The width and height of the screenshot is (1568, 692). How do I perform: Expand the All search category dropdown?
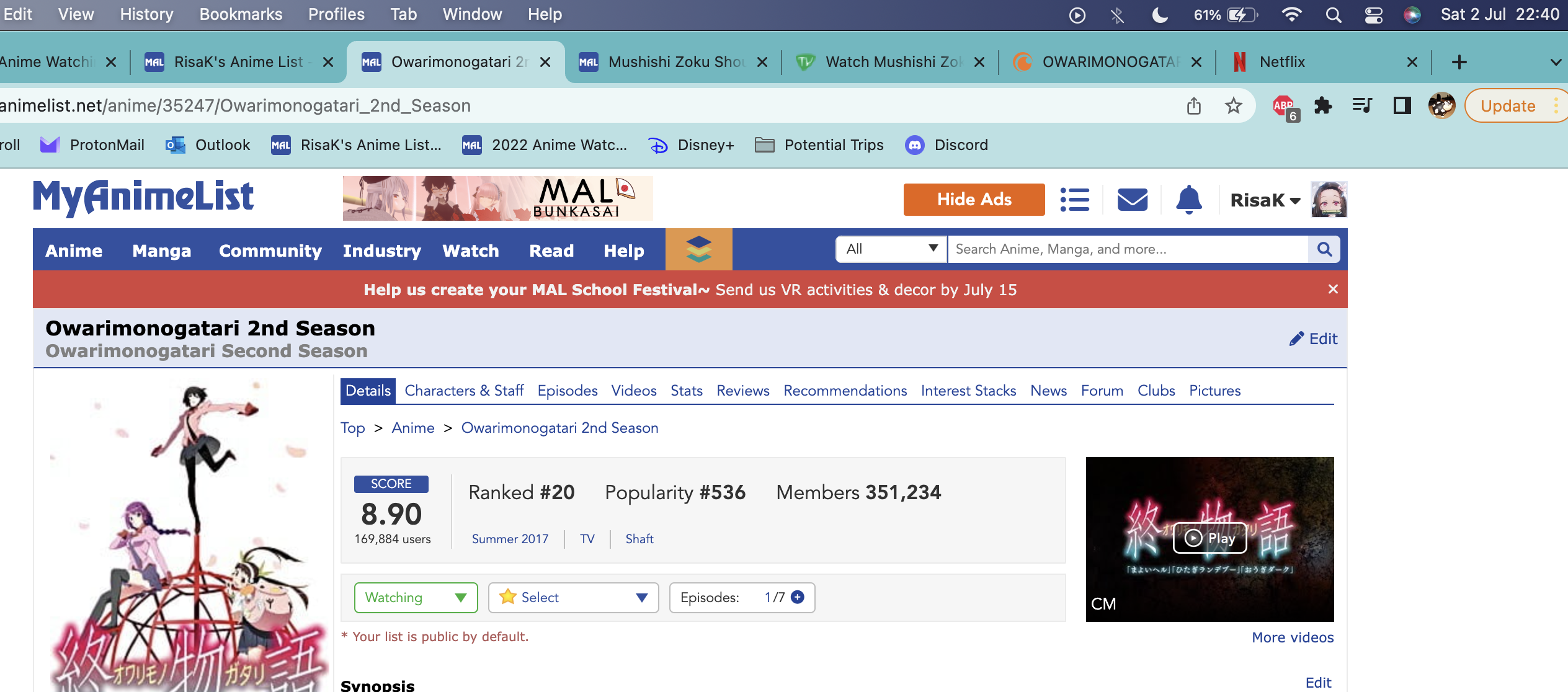(891, 249)
